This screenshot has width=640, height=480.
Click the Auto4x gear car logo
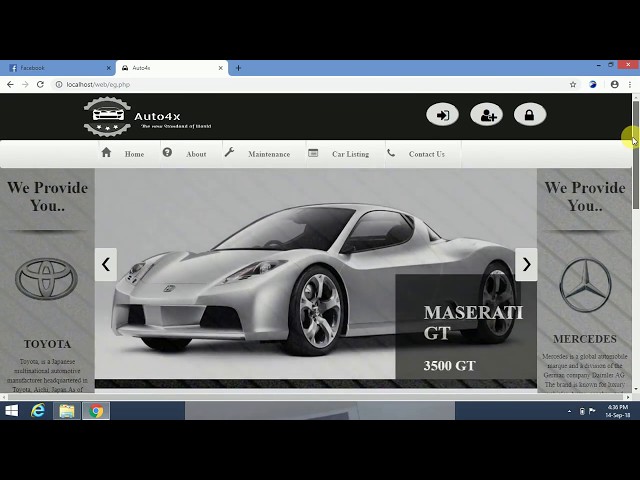[x=107, y=116]
